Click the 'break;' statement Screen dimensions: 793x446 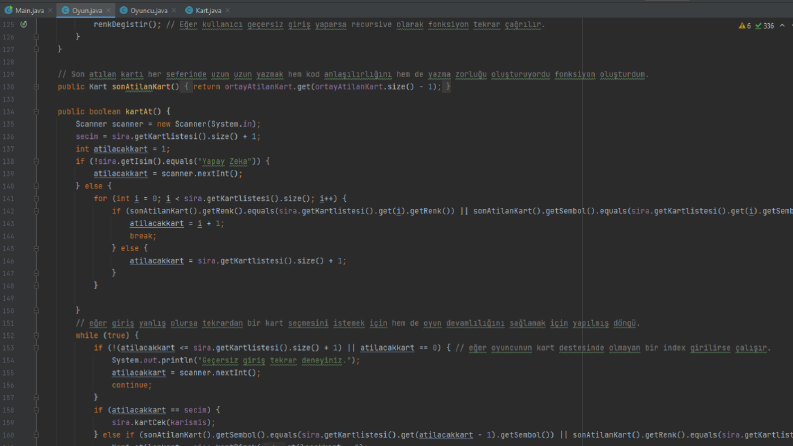143,236
